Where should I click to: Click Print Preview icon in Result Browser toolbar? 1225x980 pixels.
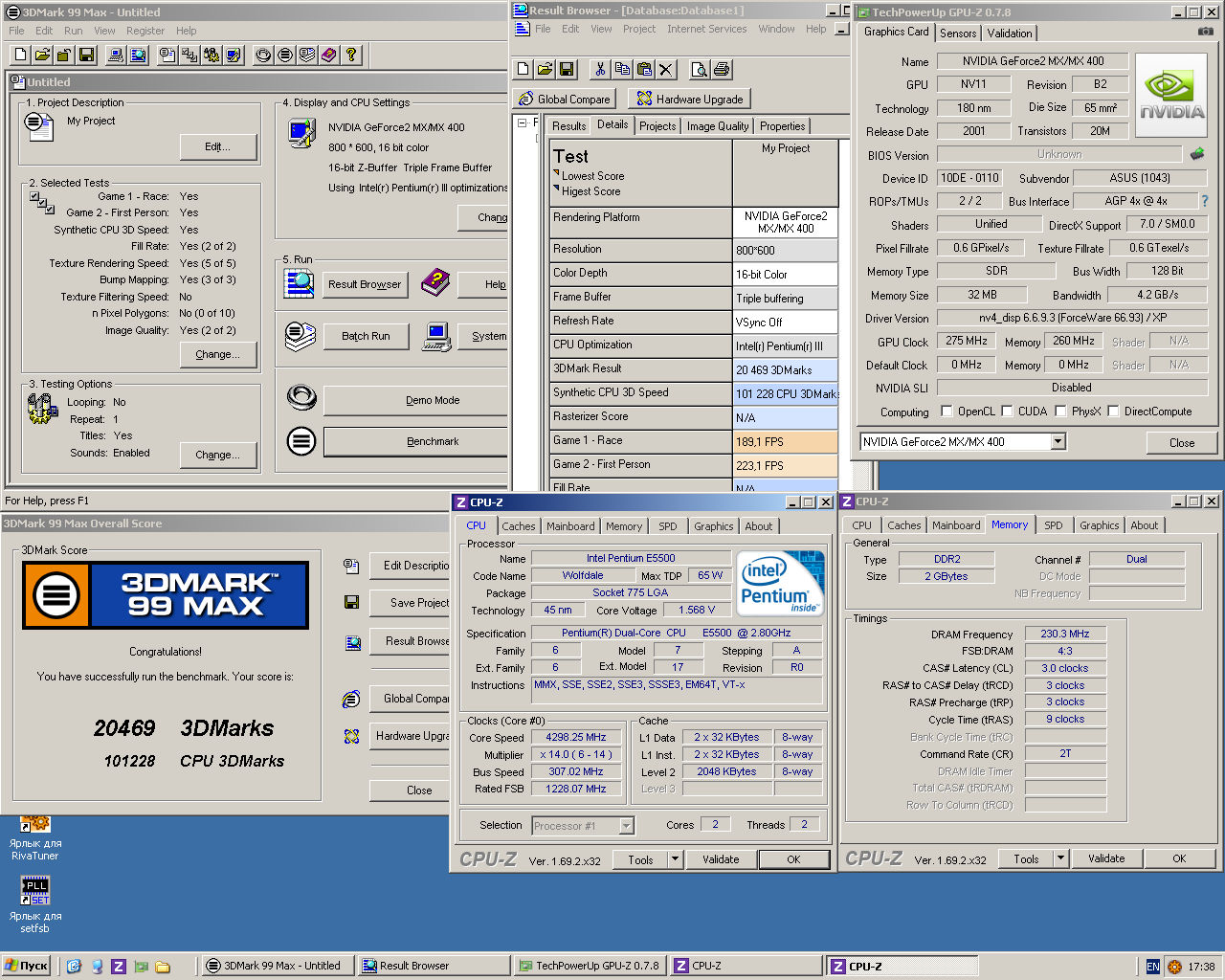(700, 69)
